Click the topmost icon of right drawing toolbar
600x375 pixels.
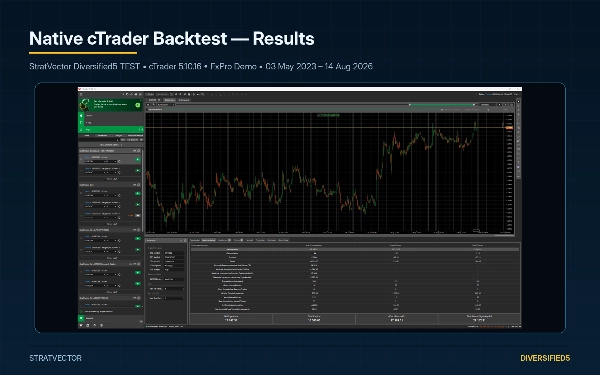[x=518, y=102]
